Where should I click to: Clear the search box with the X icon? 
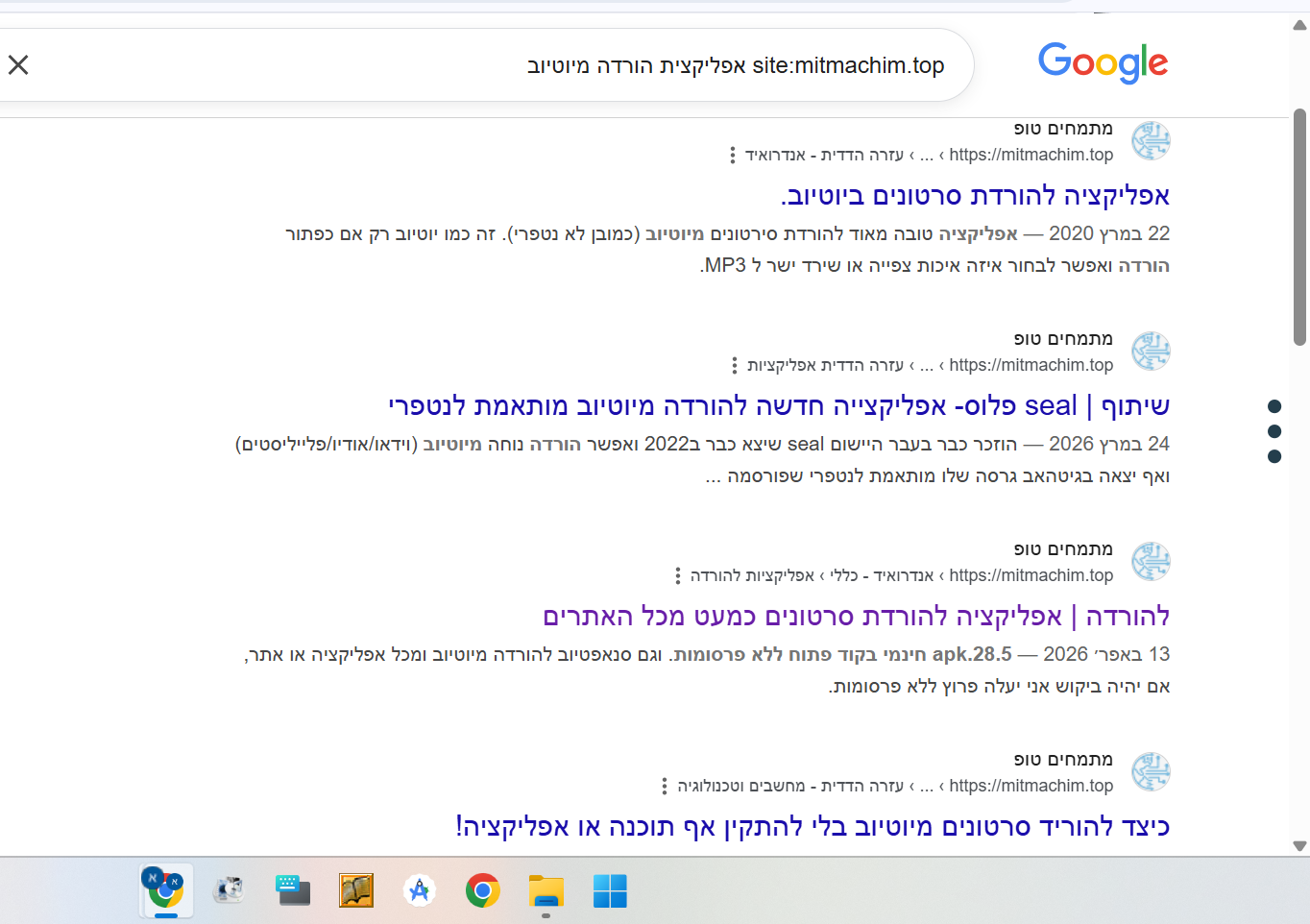(x=18, y=64)
